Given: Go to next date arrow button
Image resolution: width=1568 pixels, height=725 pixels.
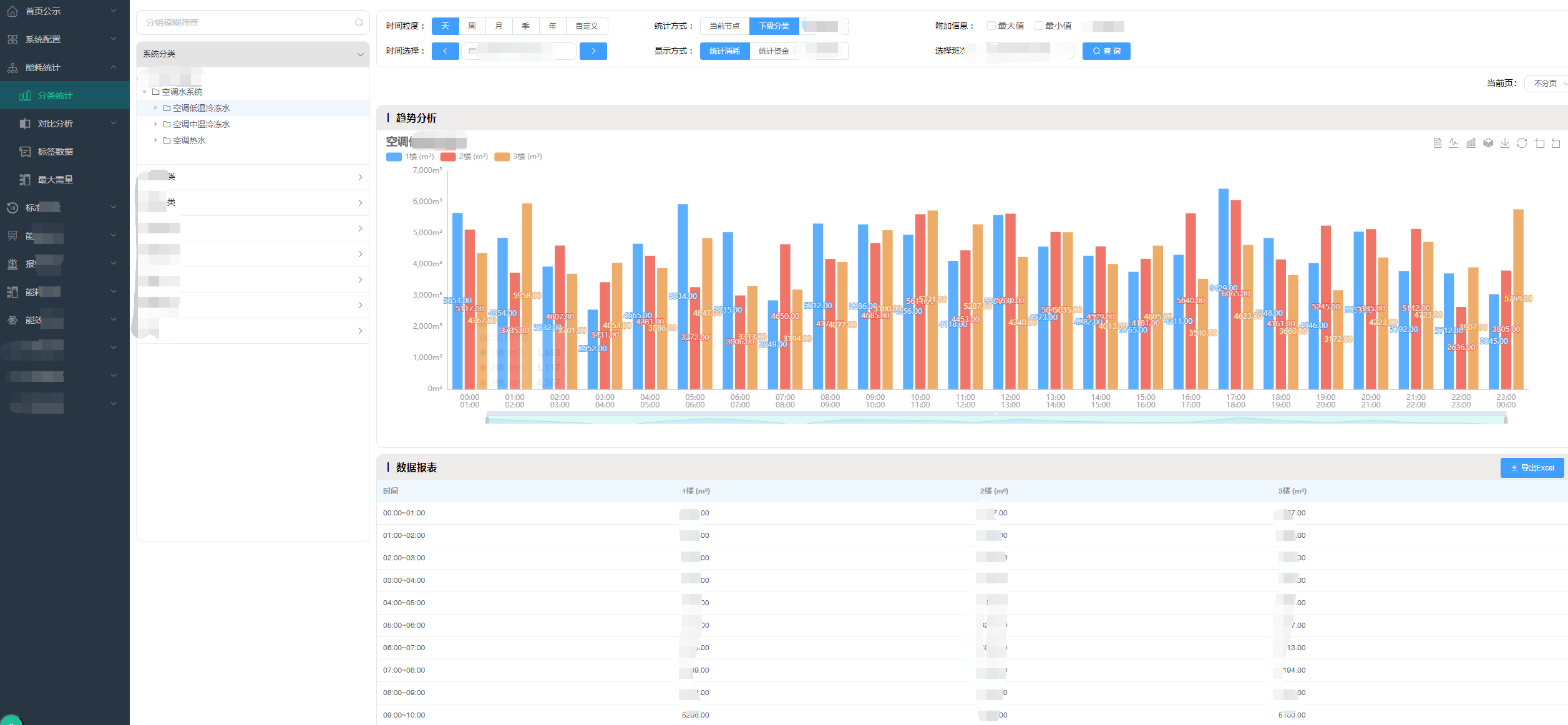Looking at the screenshot, I should tap(593, 51).
